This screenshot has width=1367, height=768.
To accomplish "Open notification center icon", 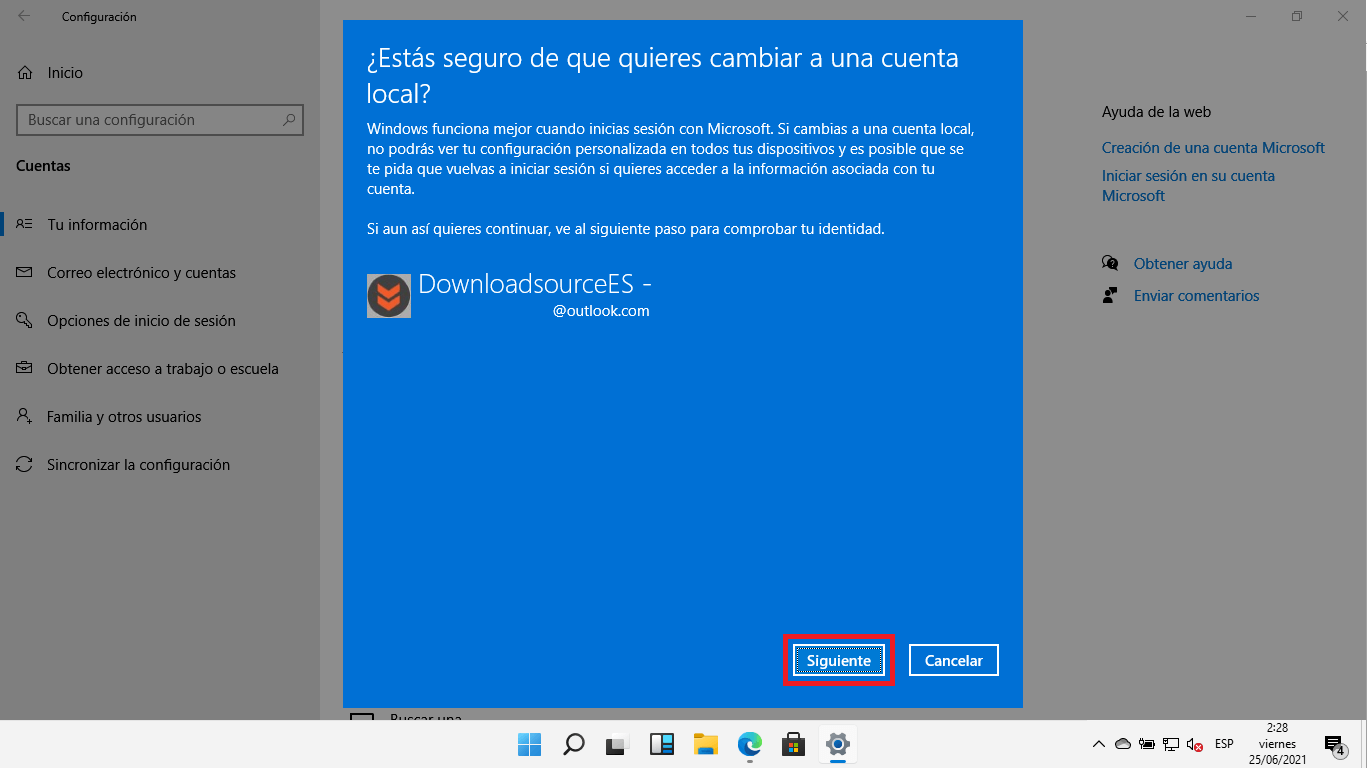I will click(1335, 744).
